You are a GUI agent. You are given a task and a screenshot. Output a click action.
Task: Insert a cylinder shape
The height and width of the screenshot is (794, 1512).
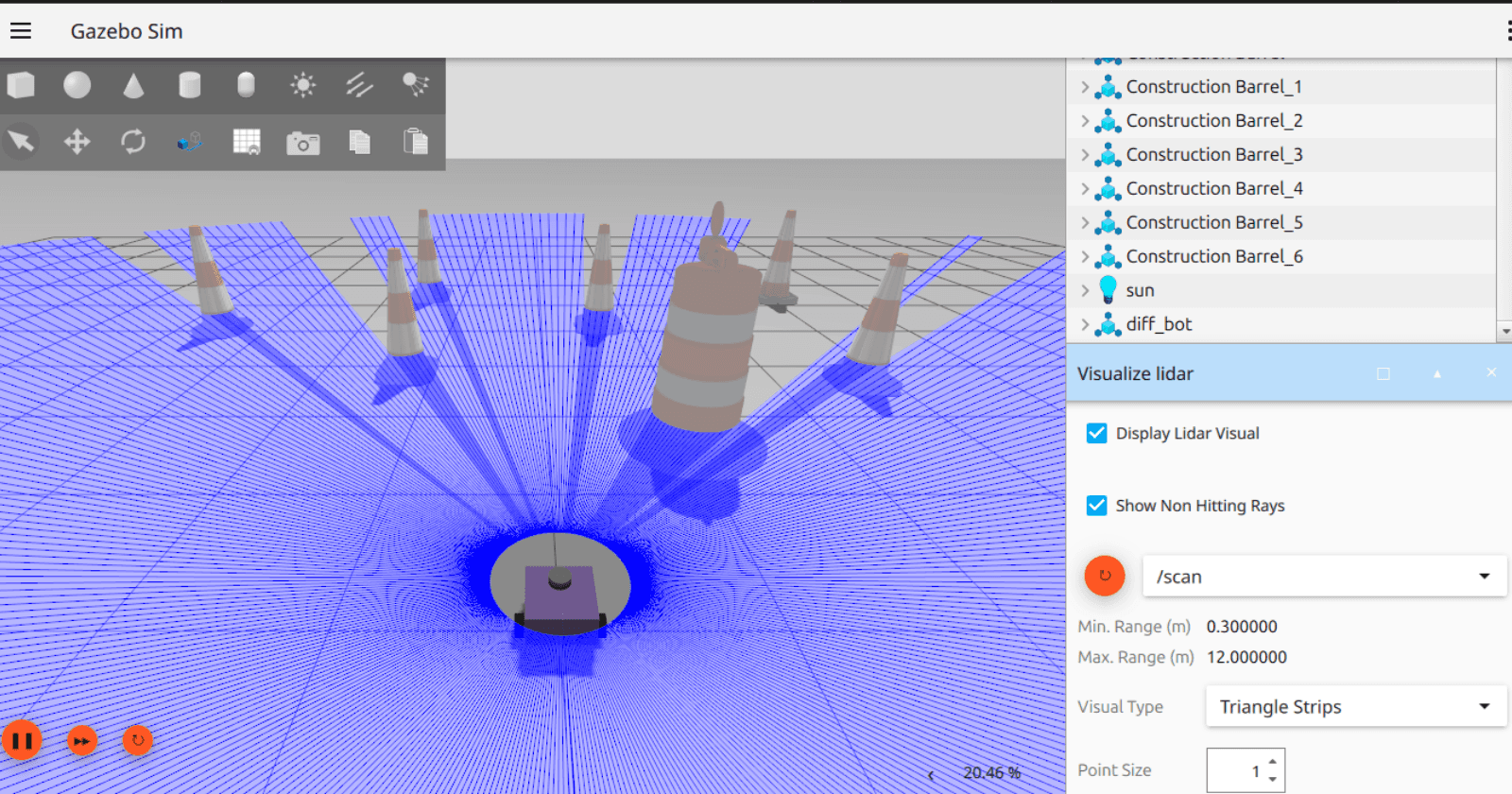point(189,86)
